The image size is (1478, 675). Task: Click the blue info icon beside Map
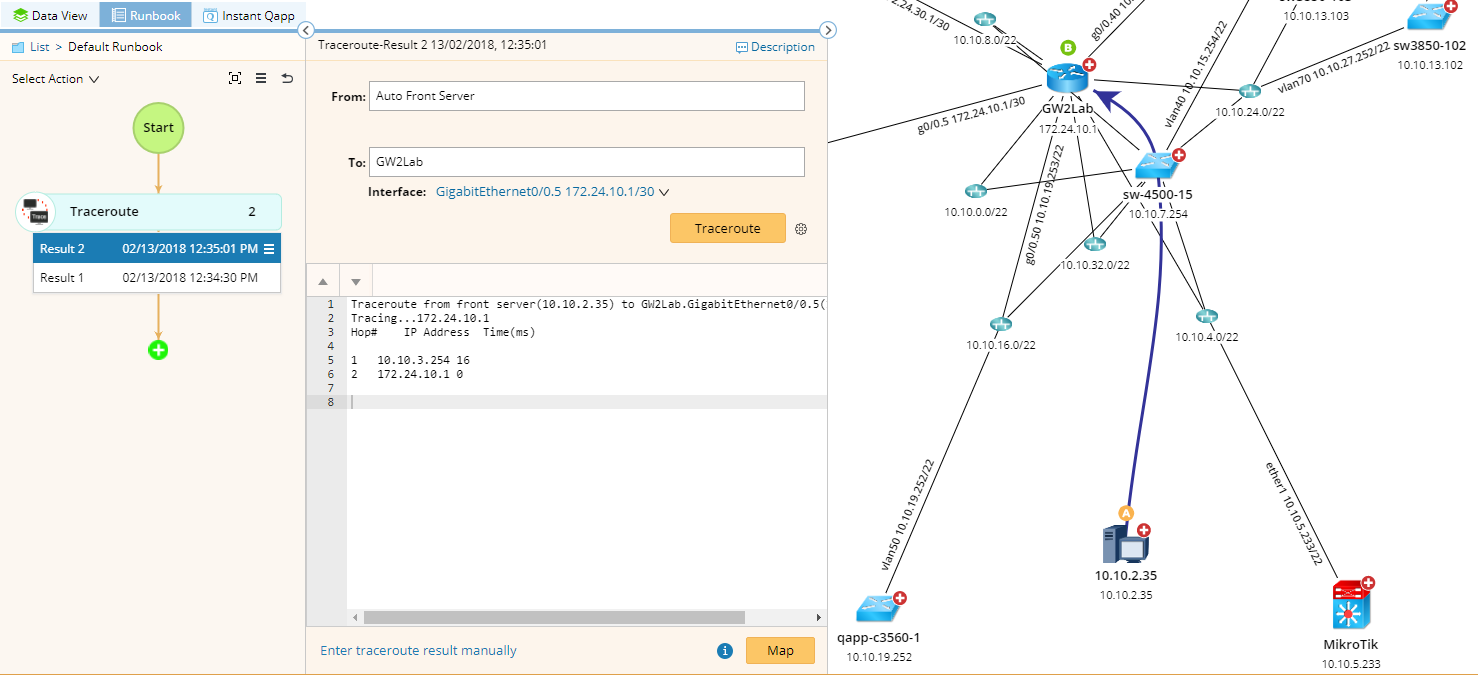tap(726, 651)
